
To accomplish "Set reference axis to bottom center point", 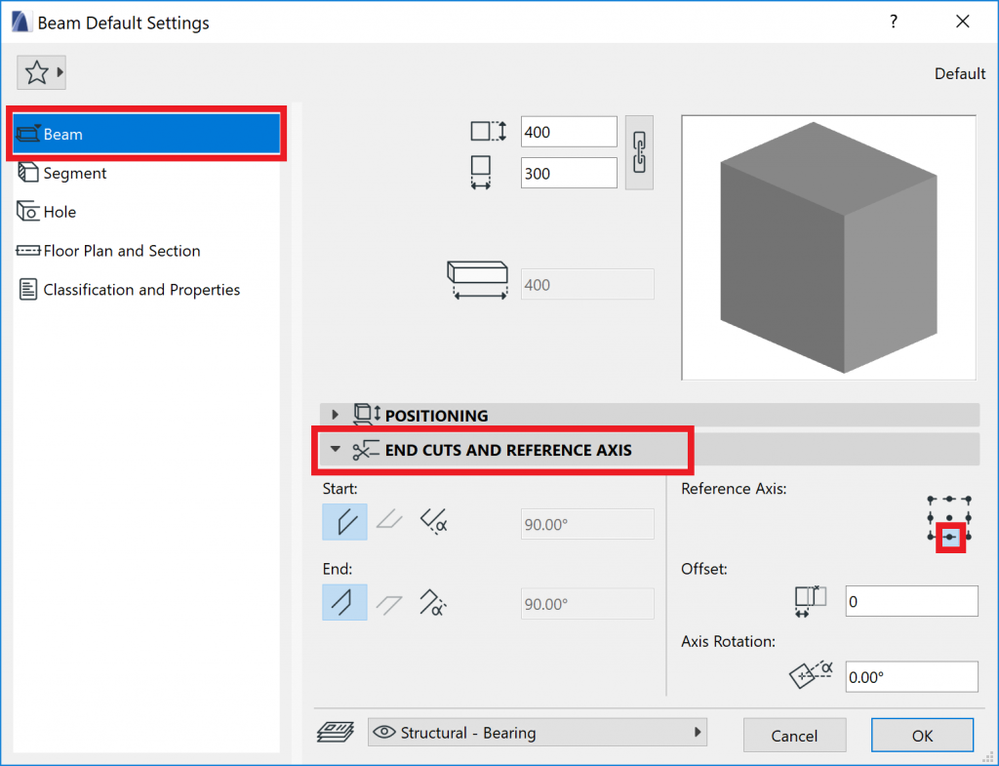I will (950, 537).
